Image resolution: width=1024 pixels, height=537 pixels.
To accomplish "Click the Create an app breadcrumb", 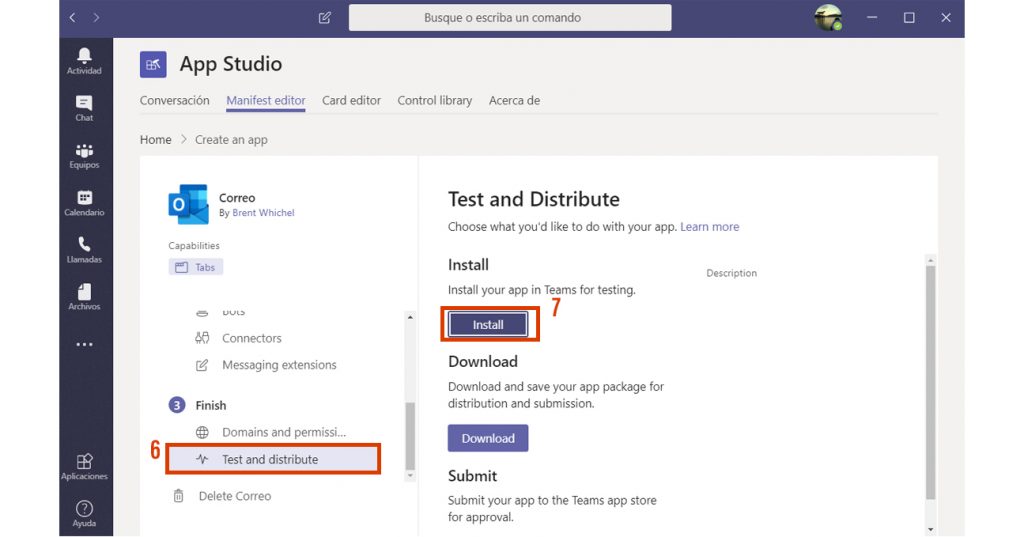I will pos(231,140).
